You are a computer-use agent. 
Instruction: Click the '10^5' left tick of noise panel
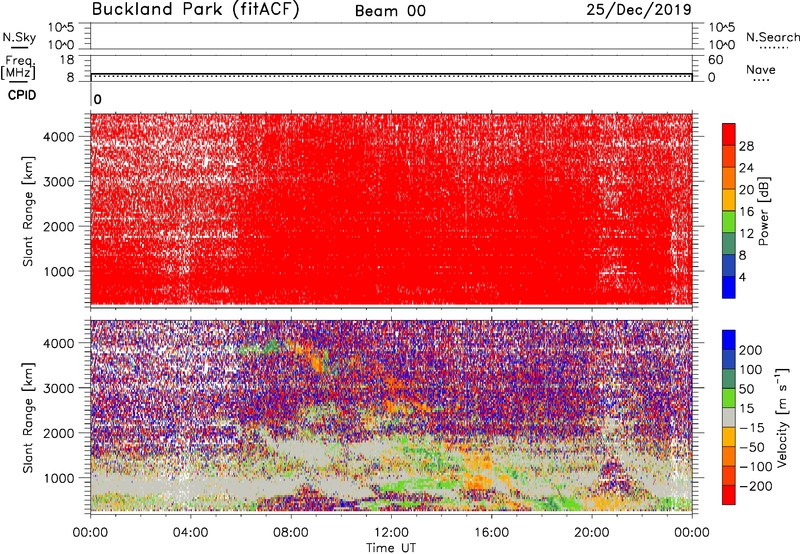(x=61, y=27)
